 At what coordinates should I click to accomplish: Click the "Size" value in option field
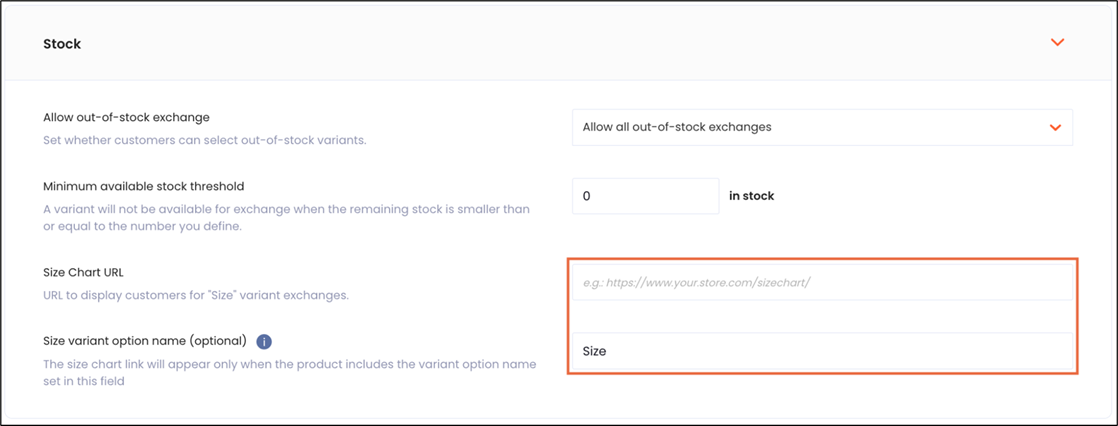[x=594, y=351]
